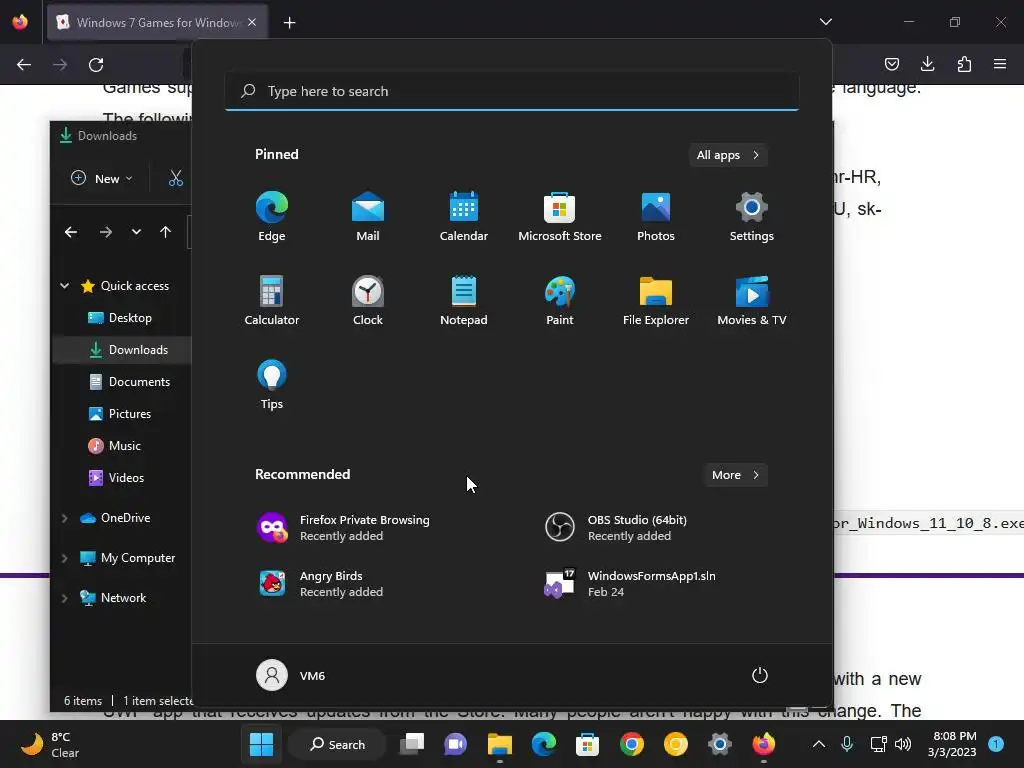Focus the Type here to search field
This screenshot has height=768, width=1024.
512,91
